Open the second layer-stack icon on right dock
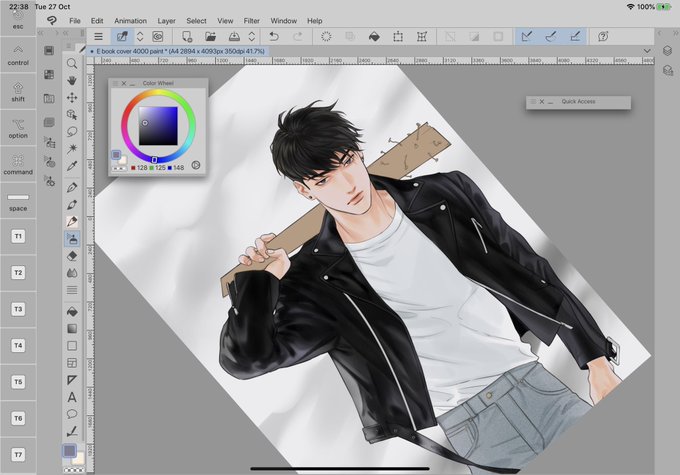 (x=668, y=70)
